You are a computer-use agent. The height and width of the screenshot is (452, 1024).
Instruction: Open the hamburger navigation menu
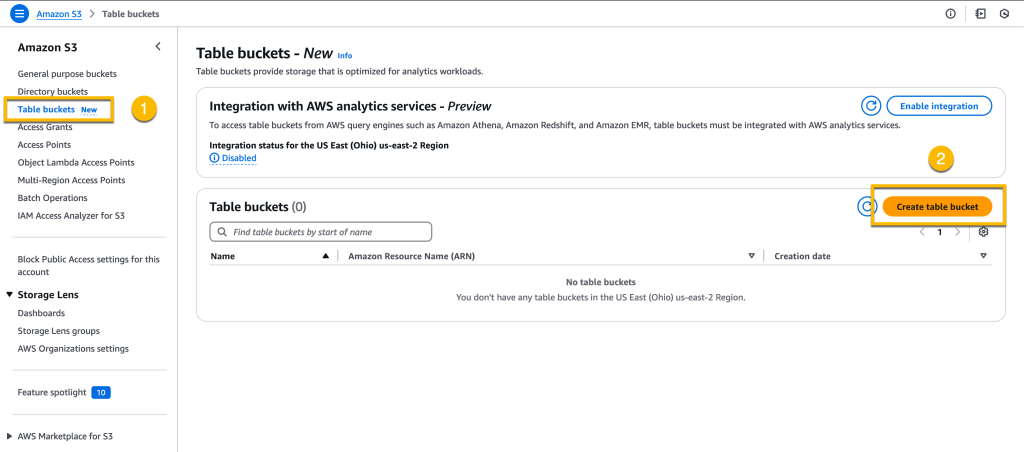pos(20,13)
